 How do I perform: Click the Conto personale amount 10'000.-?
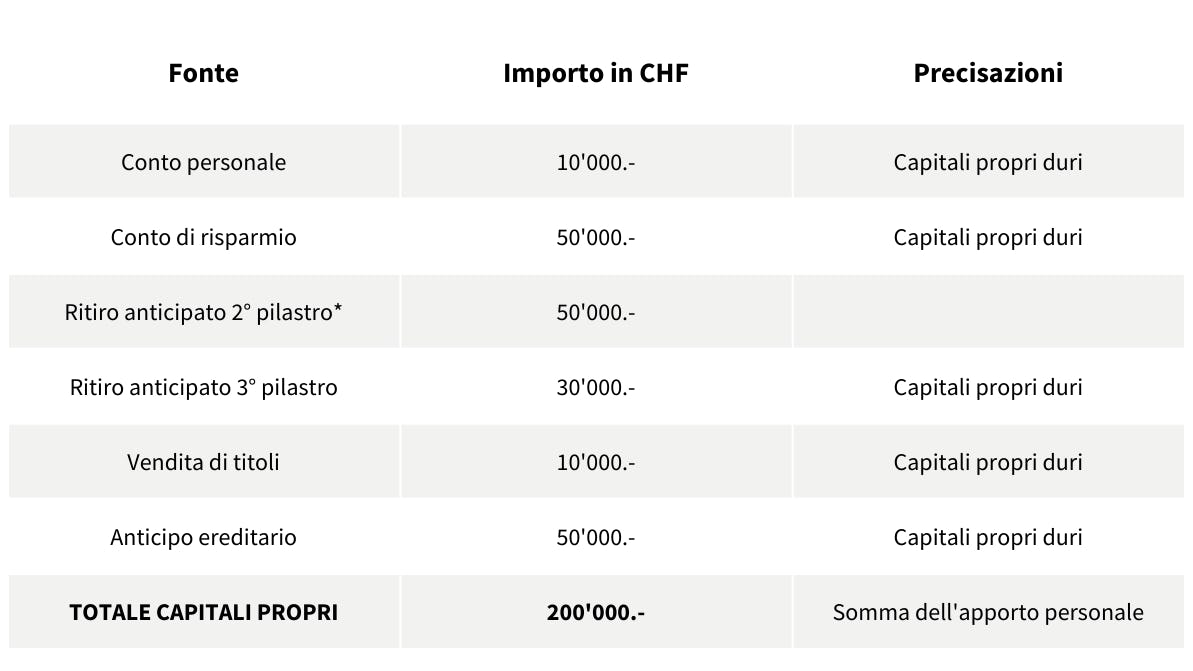coord(595,162)
